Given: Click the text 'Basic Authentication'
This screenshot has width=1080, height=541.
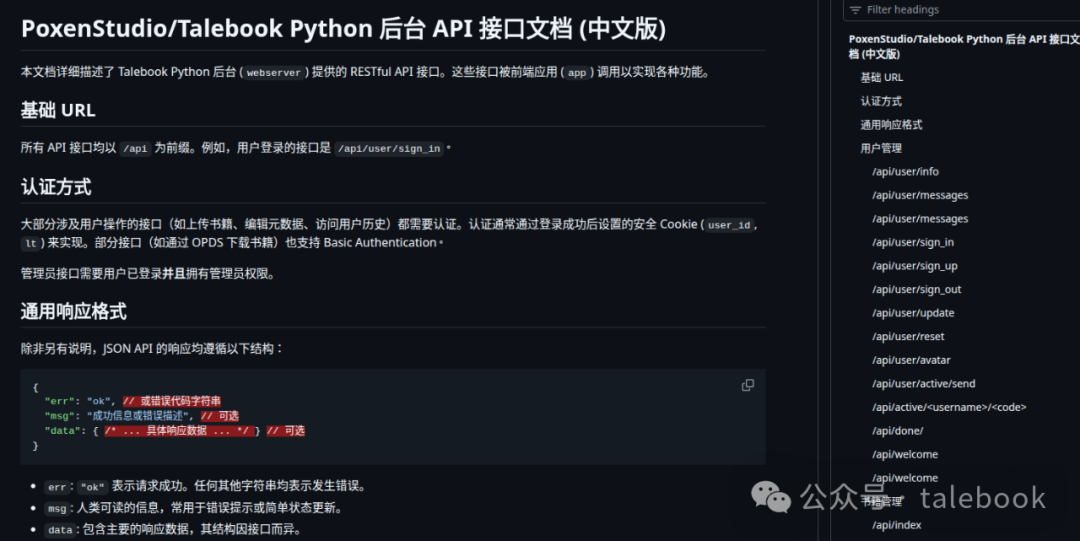Looking at the screenshot, I should 380,243.
